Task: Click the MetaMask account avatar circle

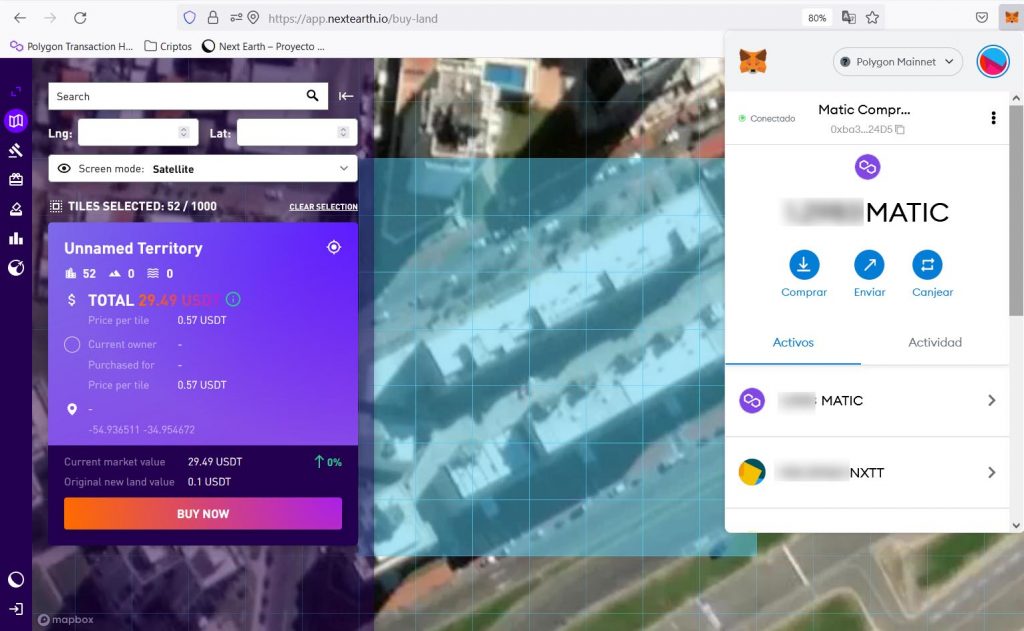Action: [x=993, y=62]
